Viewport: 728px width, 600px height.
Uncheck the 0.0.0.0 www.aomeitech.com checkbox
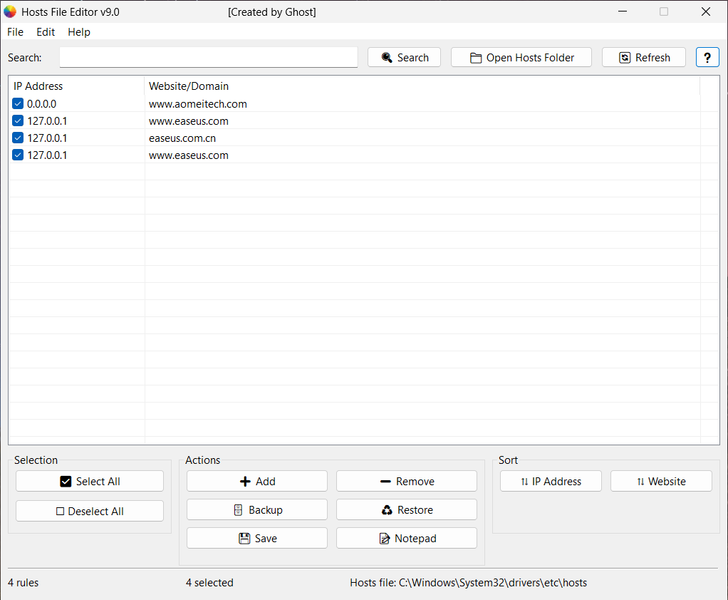(x=18, y=104)
